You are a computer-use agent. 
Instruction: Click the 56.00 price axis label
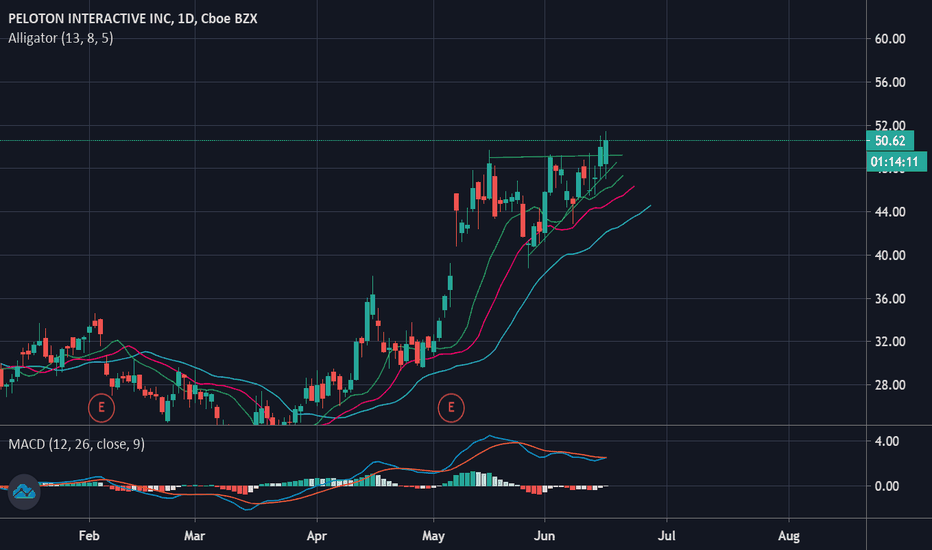click(x=890, y=82)
